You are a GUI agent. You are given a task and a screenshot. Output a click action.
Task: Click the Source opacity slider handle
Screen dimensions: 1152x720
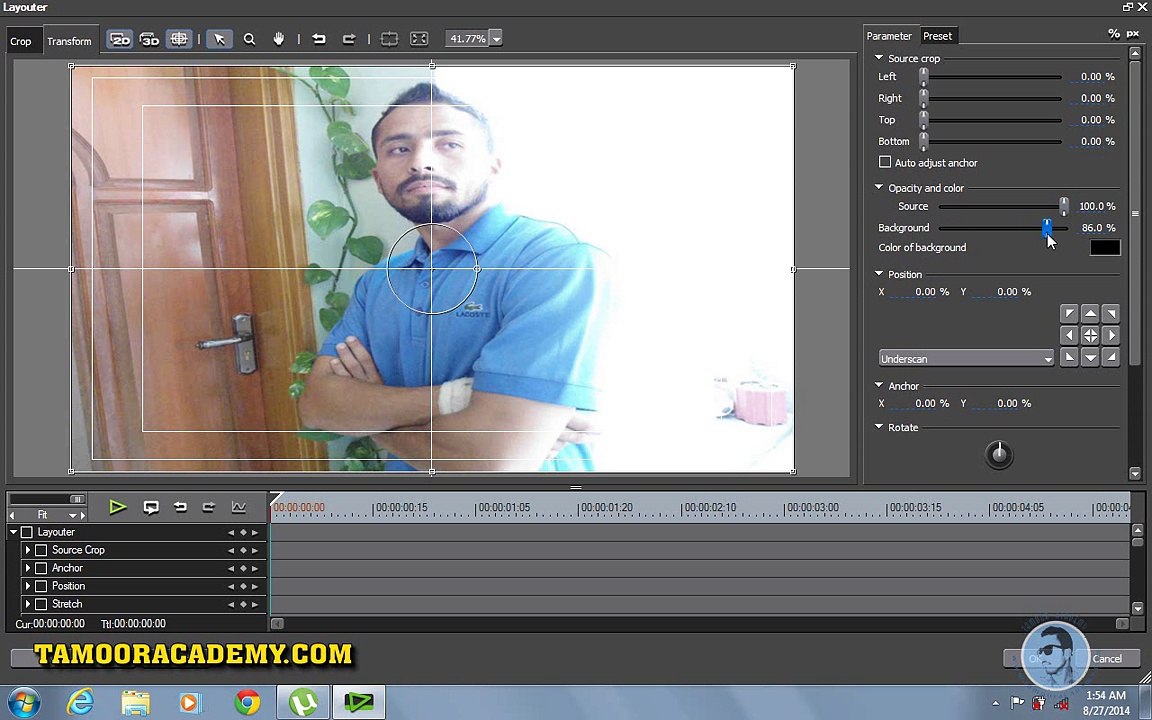pyautogui.click(x=1064, y=206)
